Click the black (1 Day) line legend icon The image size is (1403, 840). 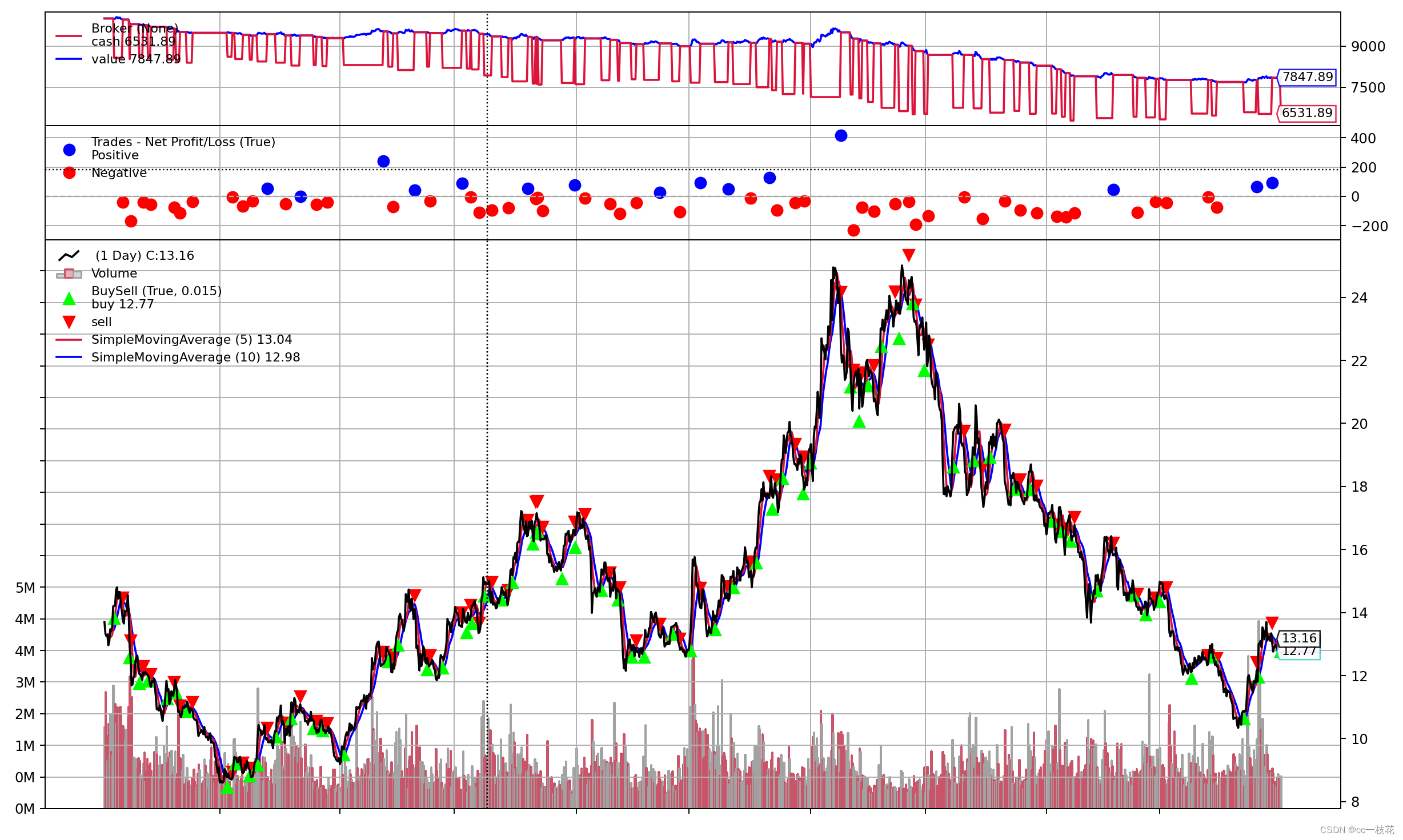[69, 256]
